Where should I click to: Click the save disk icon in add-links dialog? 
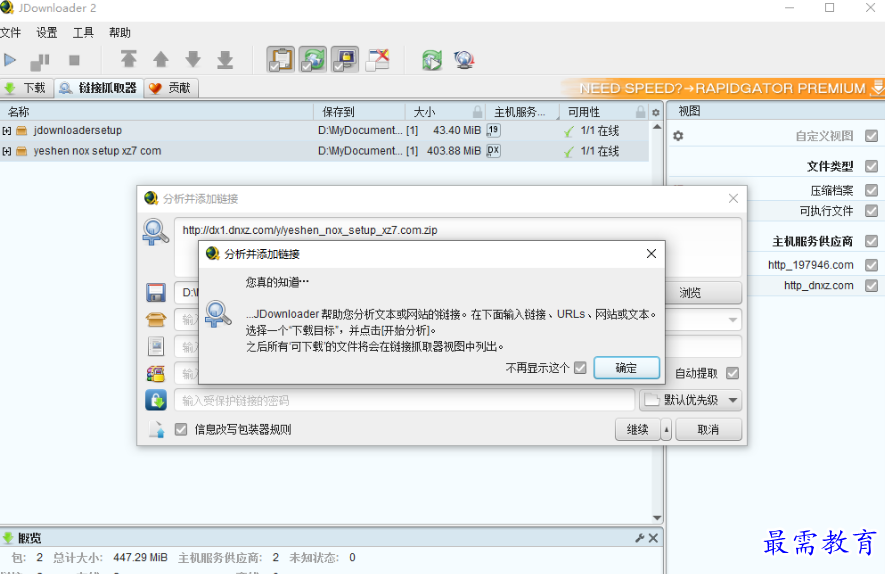[156, 292]
